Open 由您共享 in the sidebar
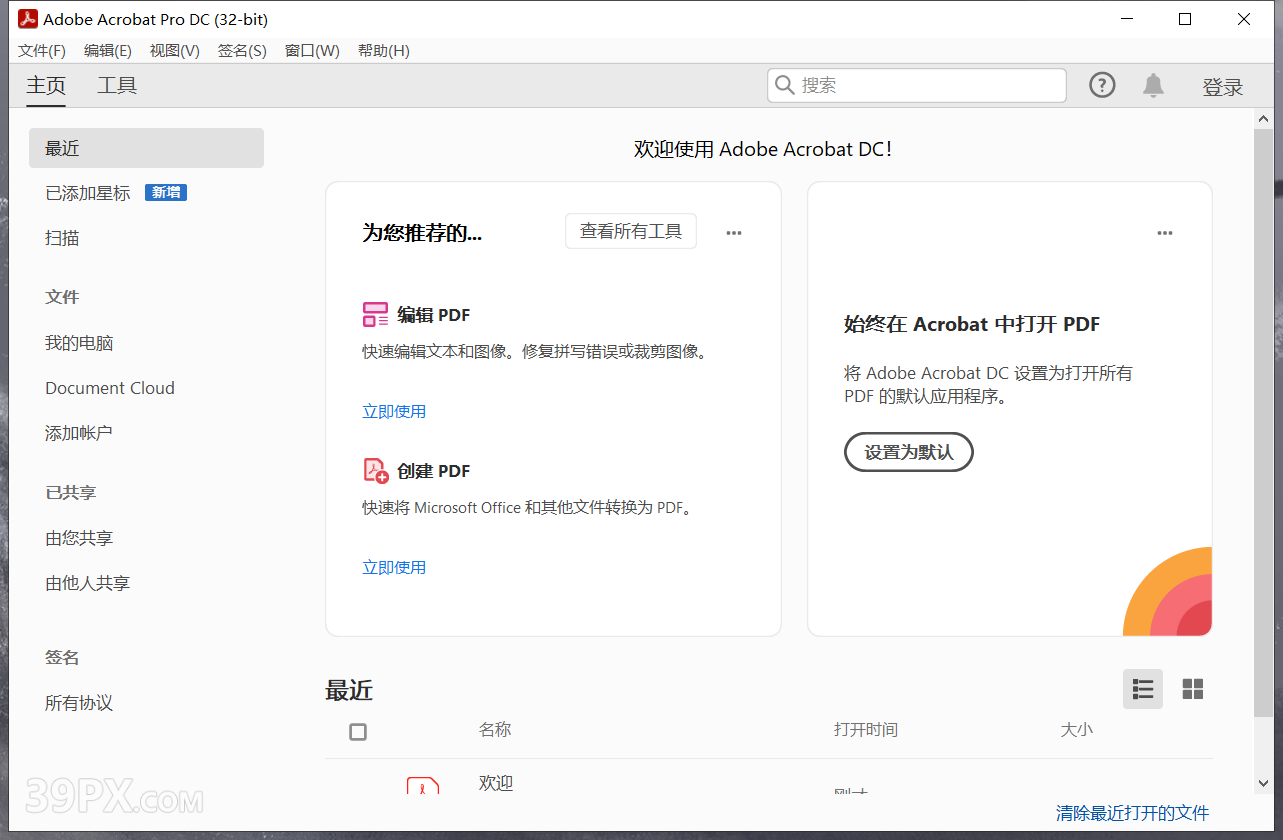The image size is (1283, 840). 79,538
